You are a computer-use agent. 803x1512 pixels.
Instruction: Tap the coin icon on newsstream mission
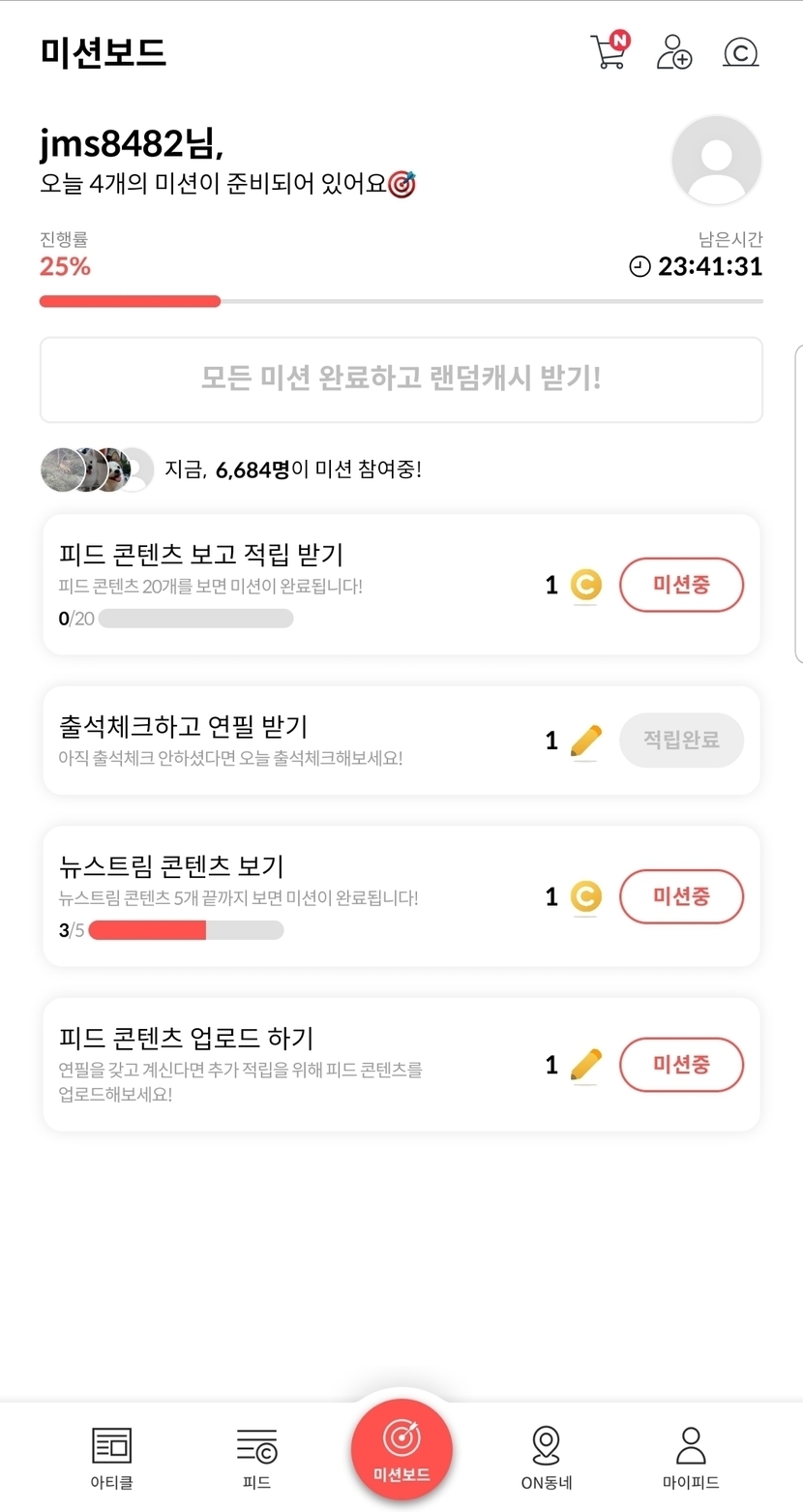coord(585,897)
